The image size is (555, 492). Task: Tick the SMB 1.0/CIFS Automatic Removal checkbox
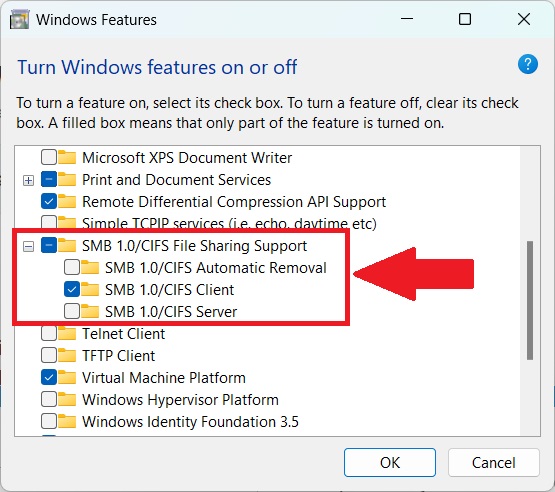72,268
